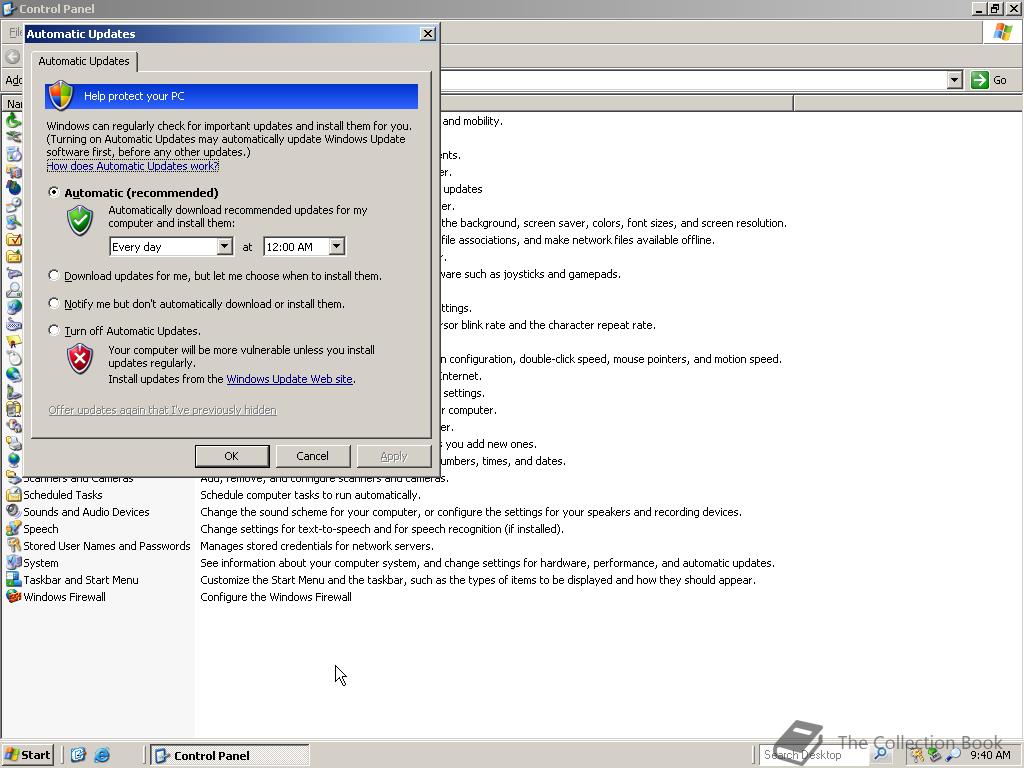Viewport: 1024px width, 768px height.
Task: Click the Control Panel taskbar button
Action: (230, 755)
